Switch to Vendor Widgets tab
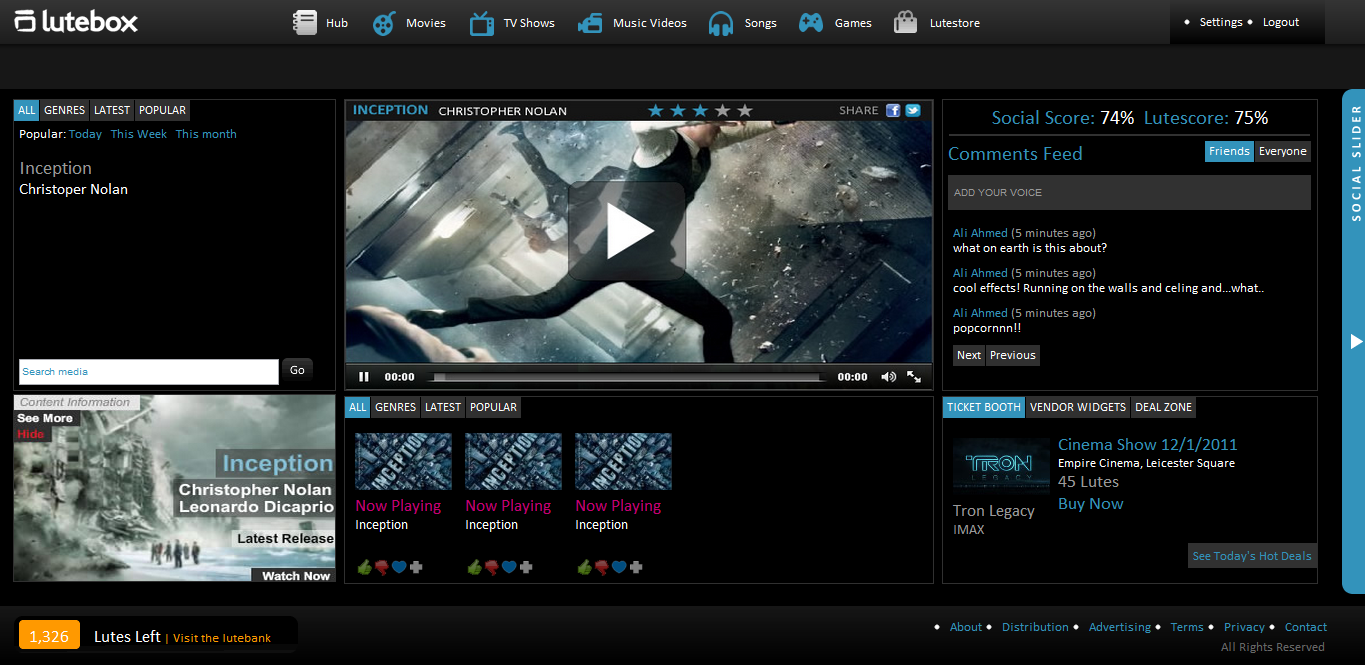1365x665 pixels. [x=1078, y=407]
